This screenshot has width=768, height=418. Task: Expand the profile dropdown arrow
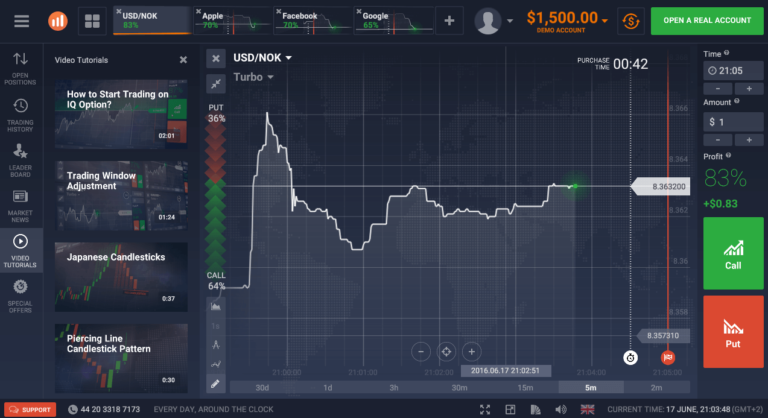[x=510, y=21]
